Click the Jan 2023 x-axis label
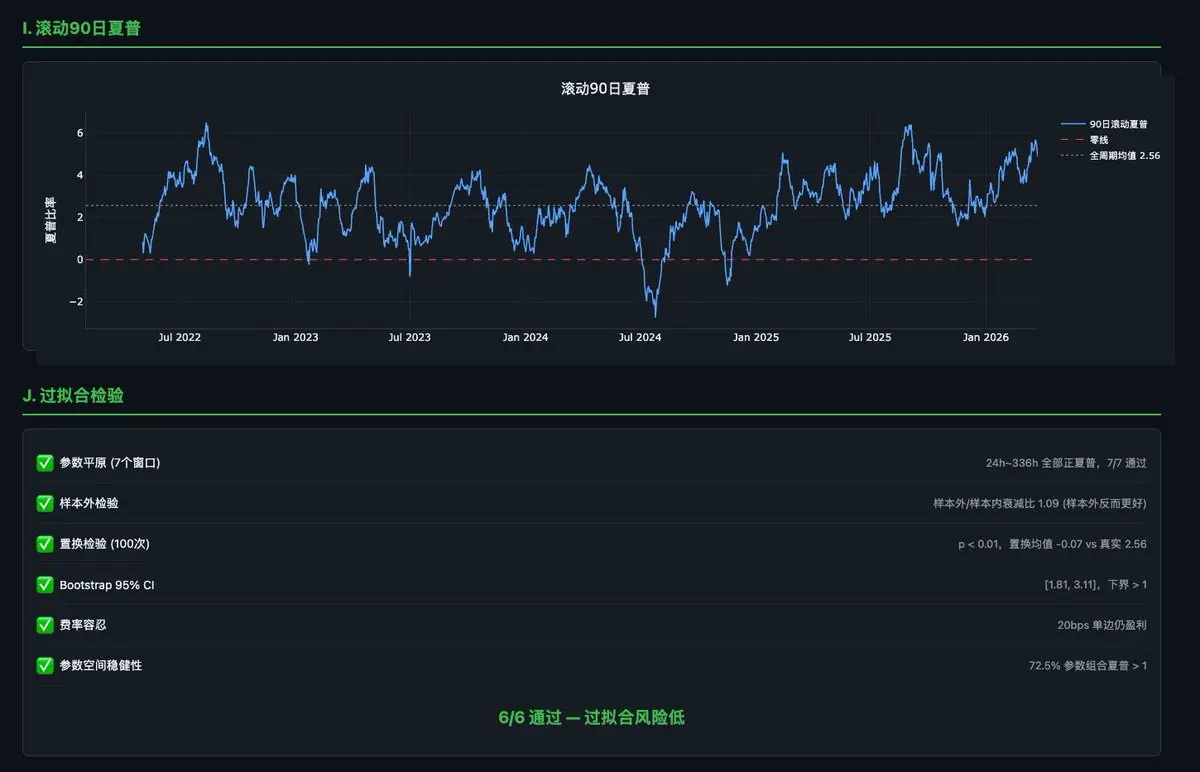This screenshot has height=772, width=1200. pos(295,337)
